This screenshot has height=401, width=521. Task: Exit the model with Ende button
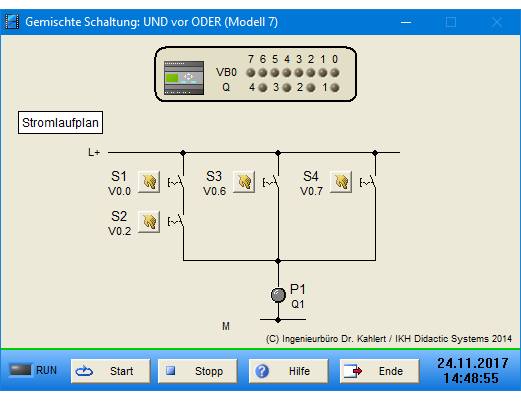point(380,371)
